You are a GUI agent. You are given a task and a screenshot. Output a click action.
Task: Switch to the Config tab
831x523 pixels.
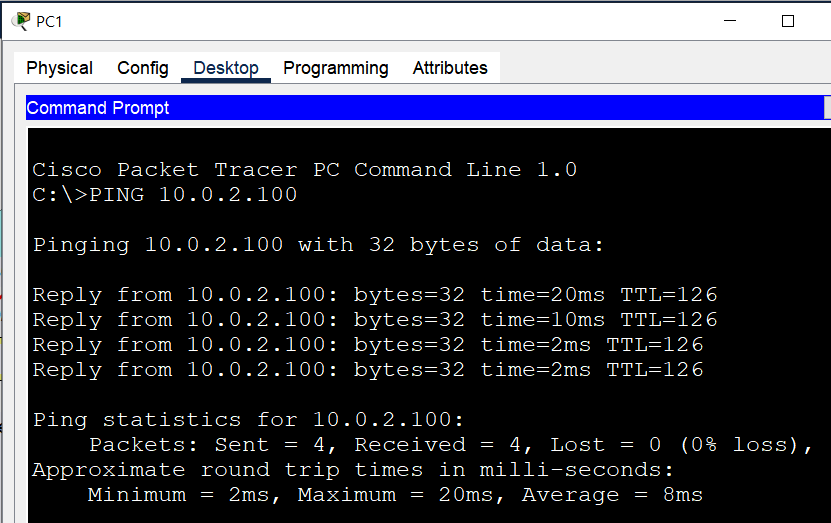point(143,68)
